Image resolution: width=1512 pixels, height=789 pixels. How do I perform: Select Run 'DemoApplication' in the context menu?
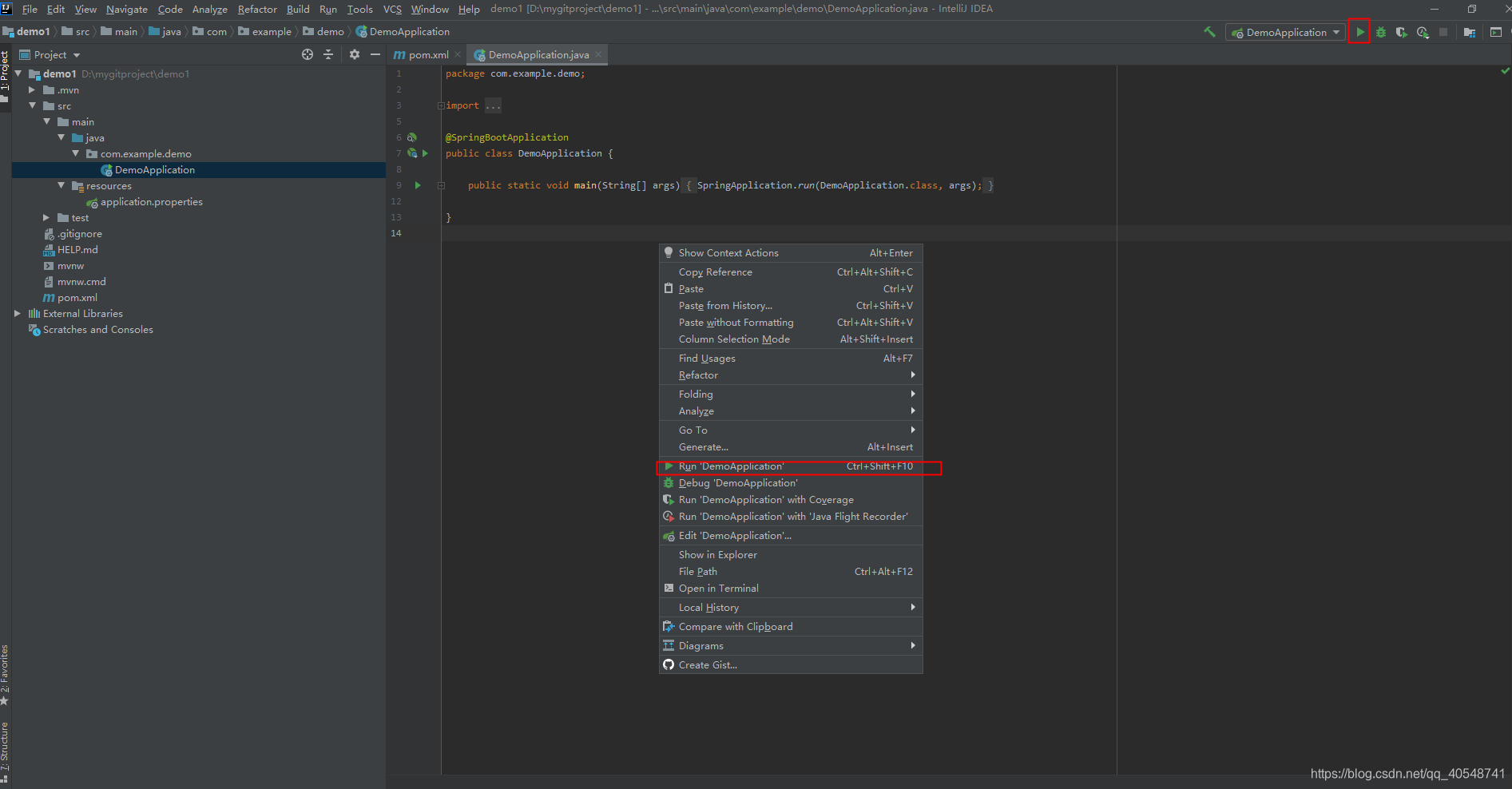click(791, 466)
